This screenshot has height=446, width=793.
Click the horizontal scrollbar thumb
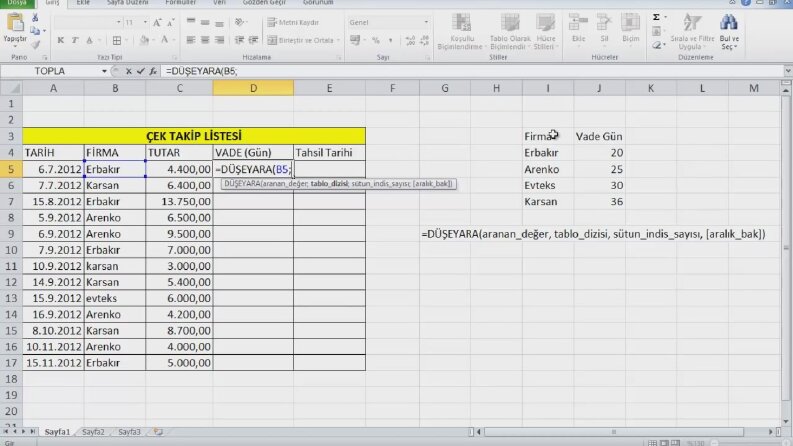tap(613, 432)
